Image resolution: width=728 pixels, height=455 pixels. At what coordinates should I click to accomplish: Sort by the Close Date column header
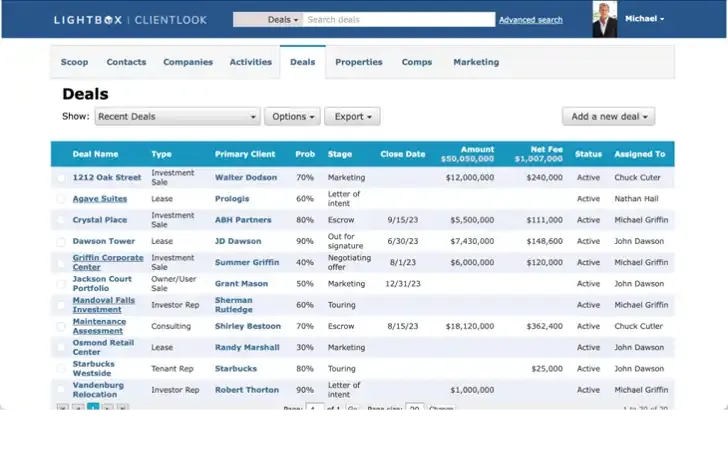pos(403,154)
